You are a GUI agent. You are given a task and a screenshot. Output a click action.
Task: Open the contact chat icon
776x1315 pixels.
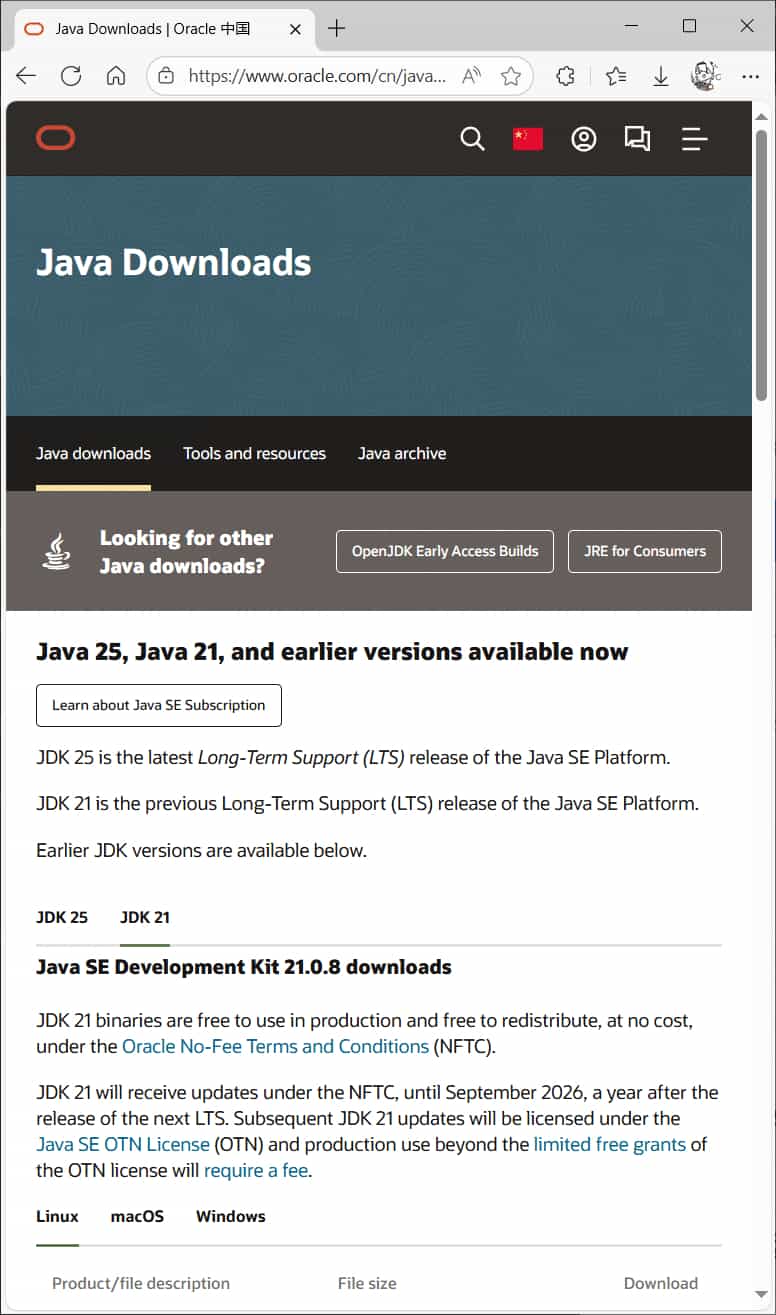pos(637,139)
